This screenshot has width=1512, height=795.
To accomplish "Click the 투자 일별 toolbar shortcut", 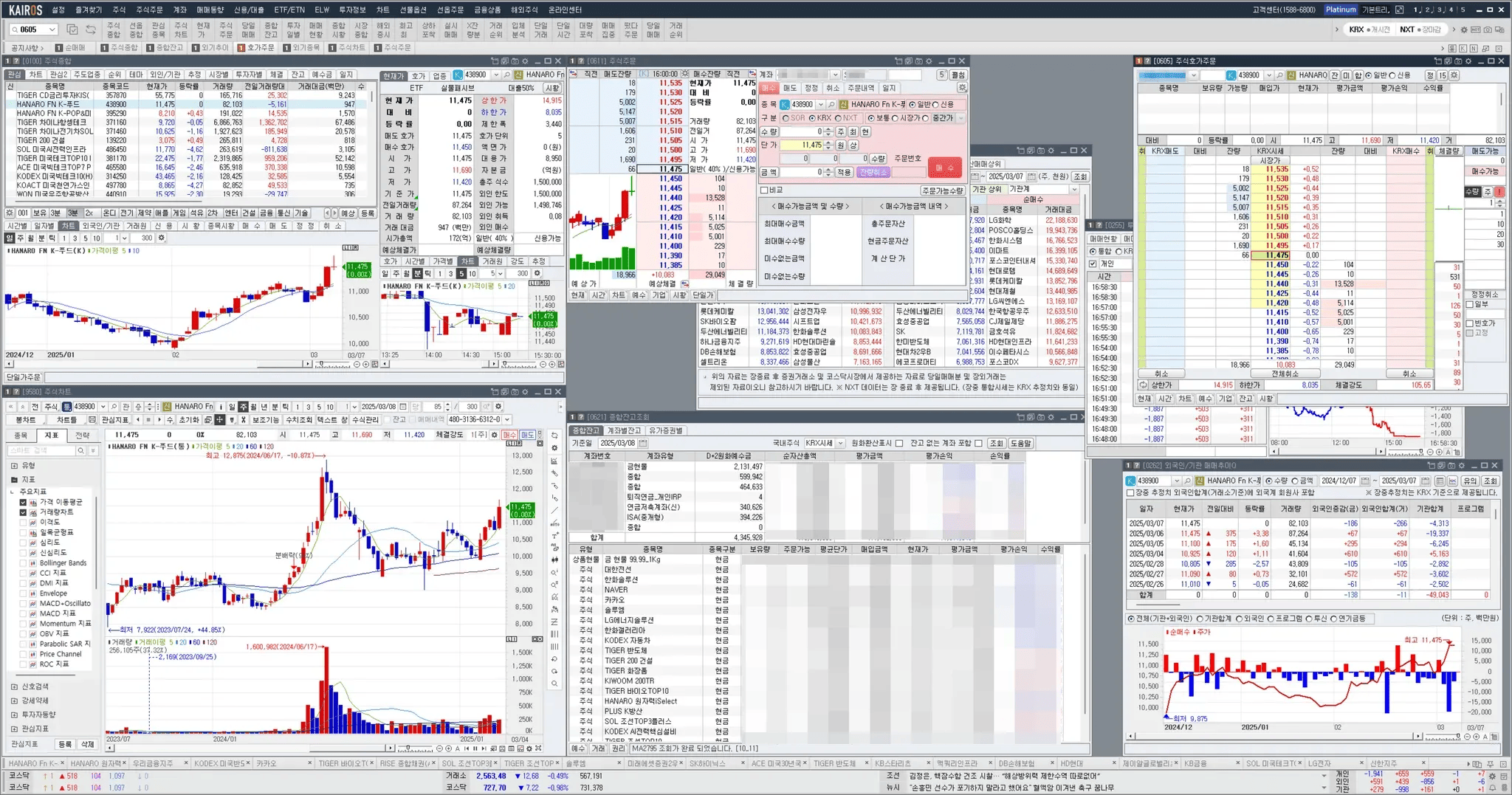I will pos(293,30).
